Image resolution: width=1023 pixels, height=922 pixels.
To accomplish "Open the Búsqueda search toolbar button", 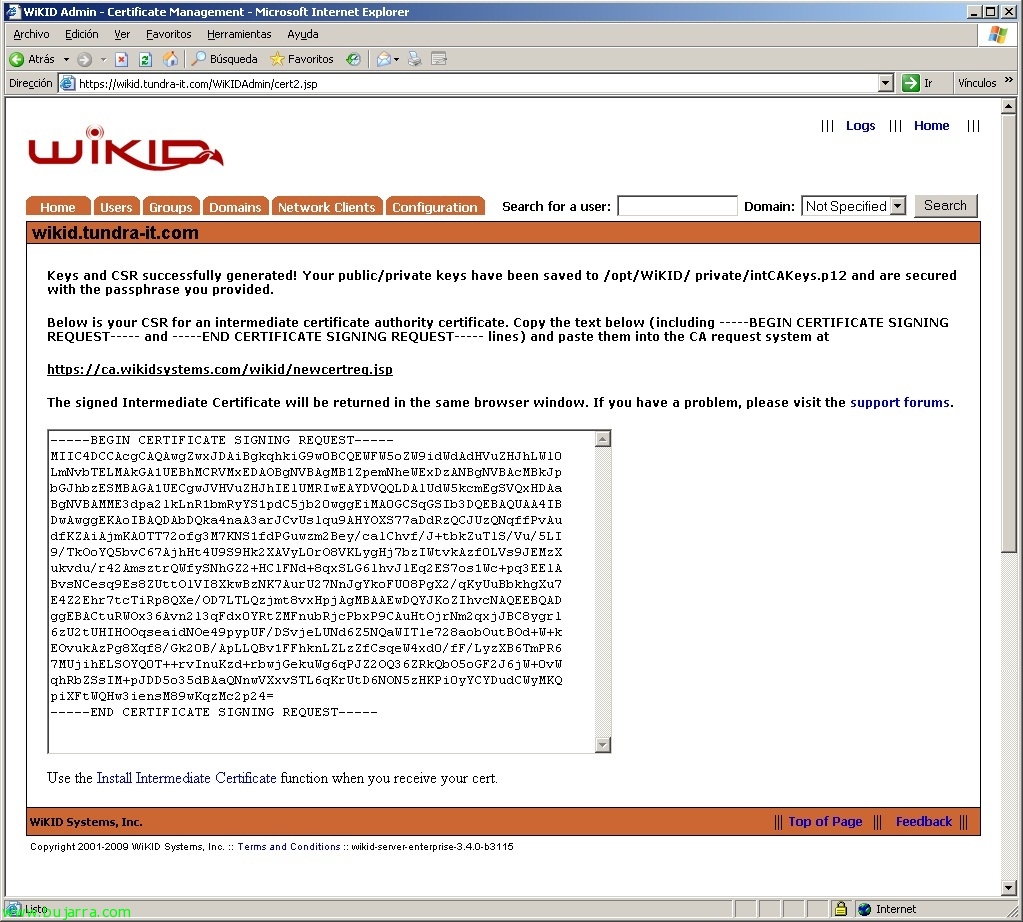I will click(224, 59).
